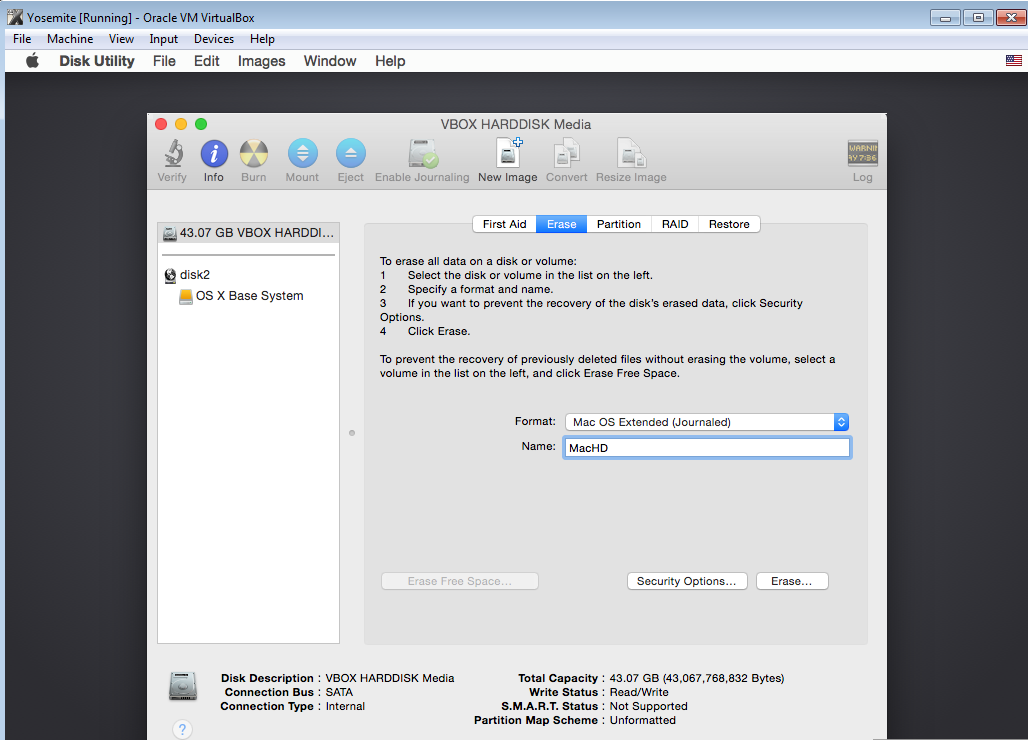
Task: Open the Restore tab
Action: click(729, 224)
